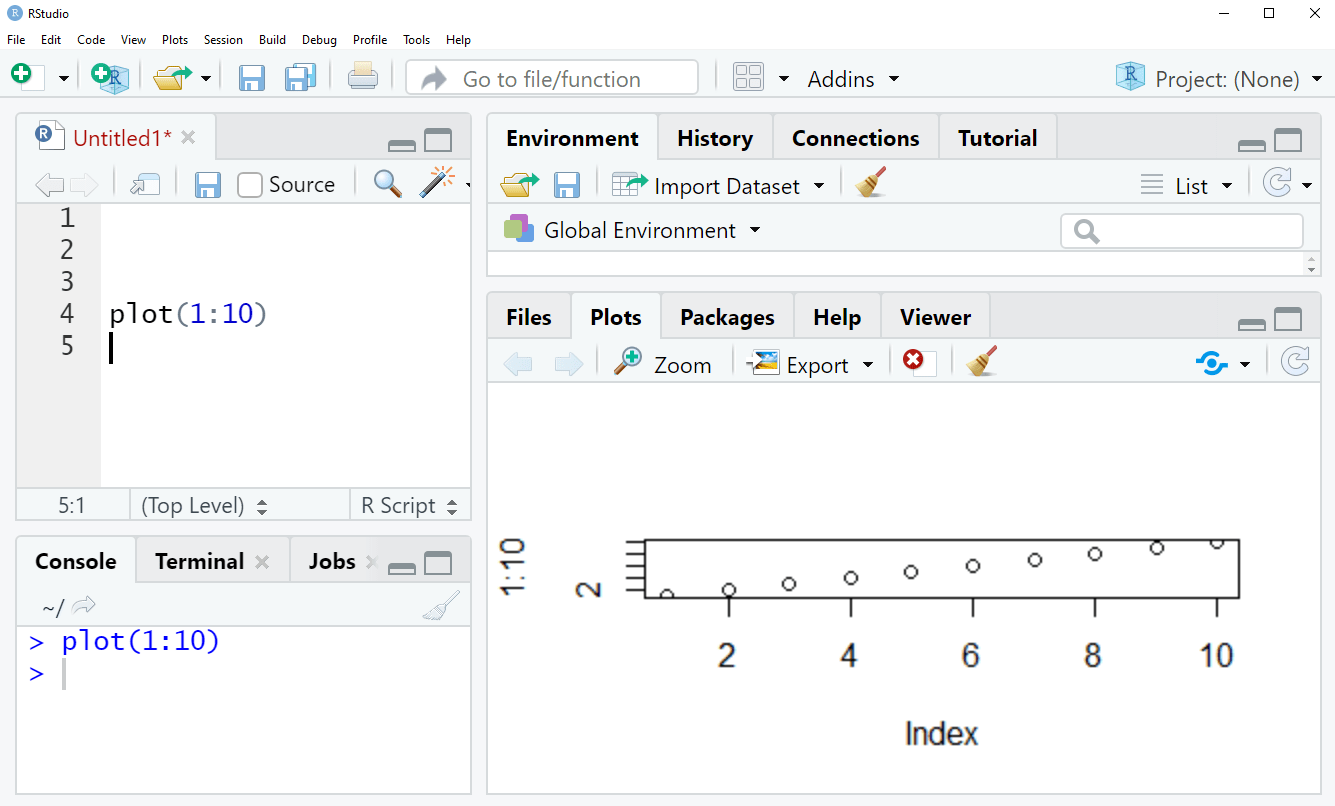1335x806 pixels.
Task: Select the Untitled1 editor tab
Action: [114, 138]
